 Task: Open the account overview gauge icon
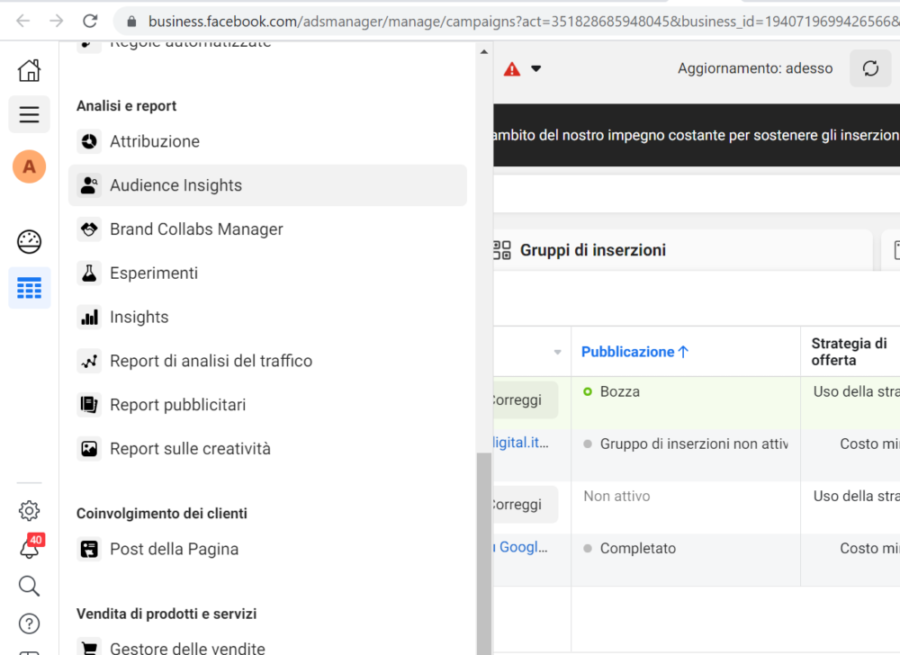pos(29,242)
